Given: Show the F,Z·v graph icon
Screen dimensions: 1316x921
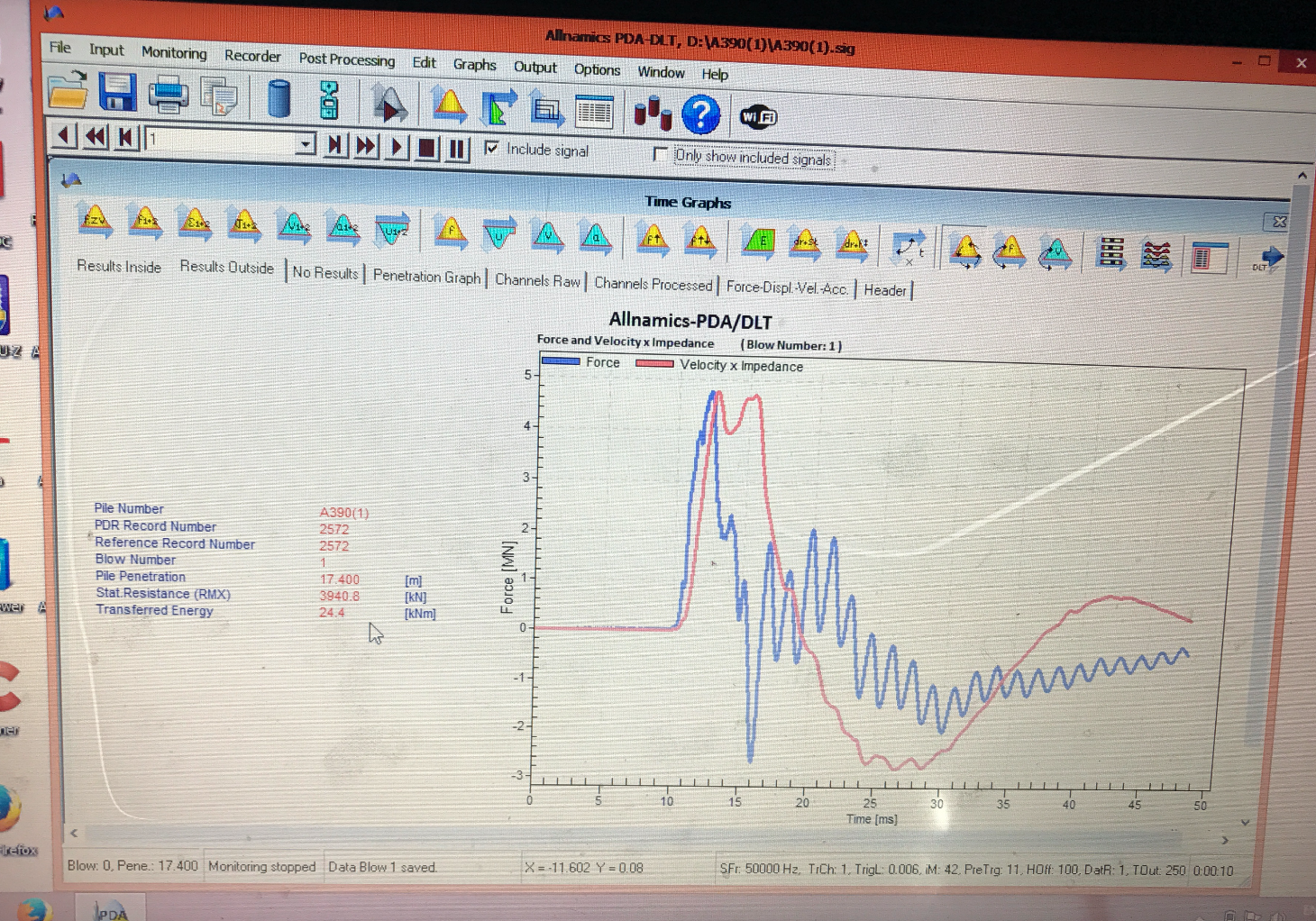Looking at the screenshot, I should (x=96, y=221).
